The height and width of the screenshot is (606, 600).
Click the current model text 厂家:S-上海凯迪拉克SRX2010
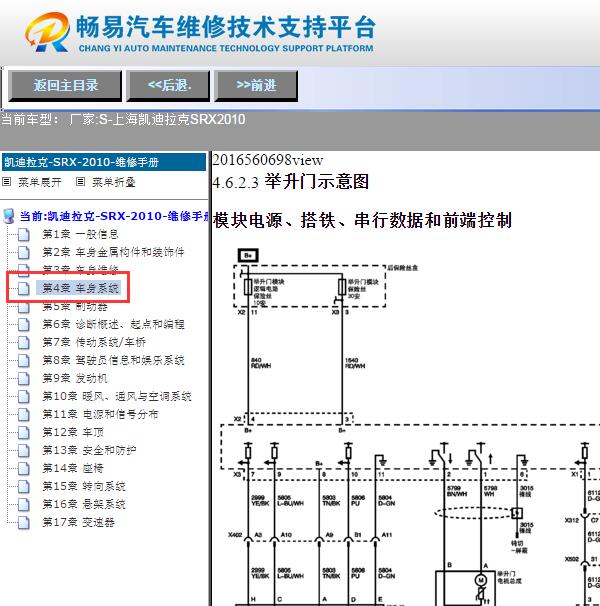tap(157, 119)
